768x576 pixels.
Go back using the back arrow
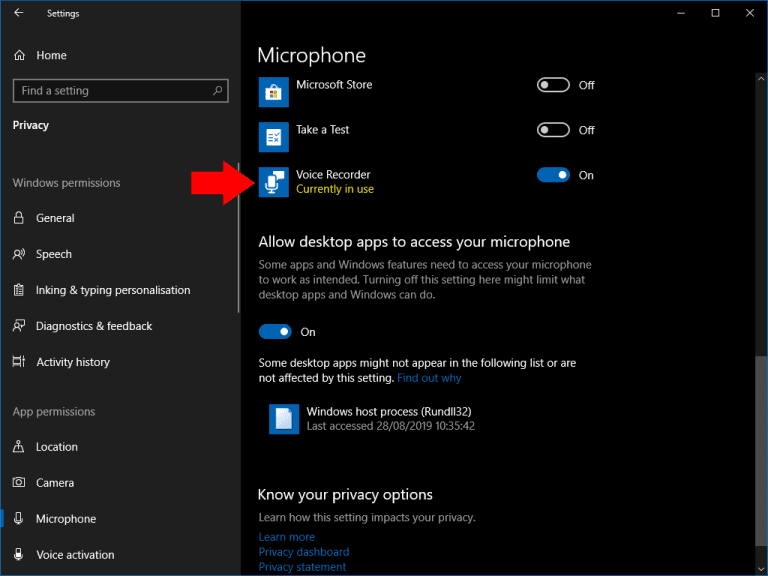[19, 14]
